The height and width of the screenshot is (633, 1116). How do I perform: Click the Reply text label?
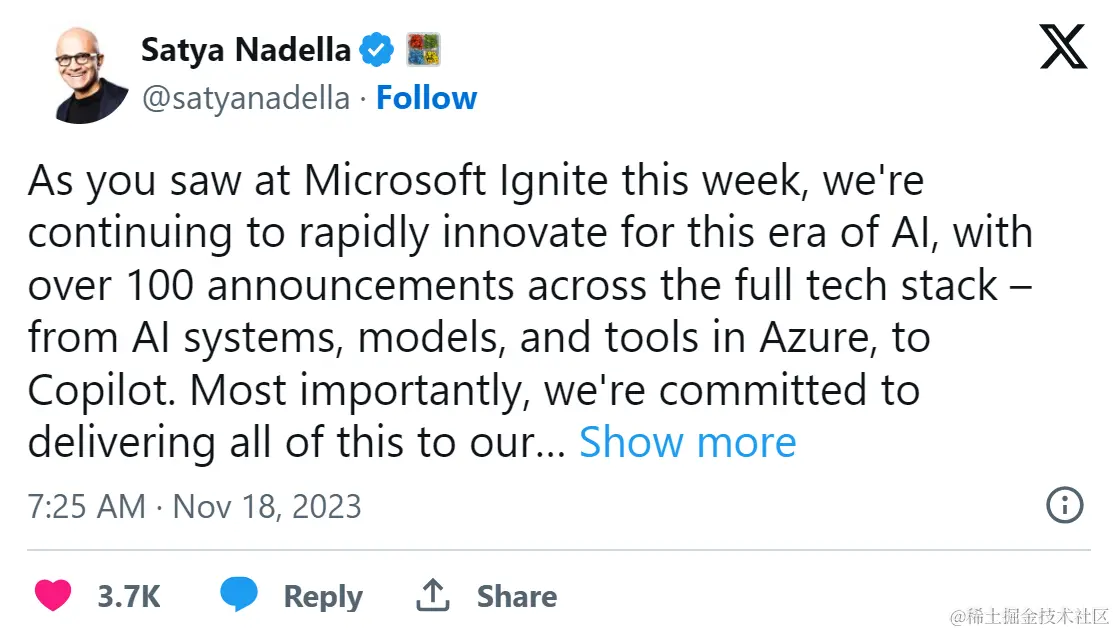click(322, 597)
